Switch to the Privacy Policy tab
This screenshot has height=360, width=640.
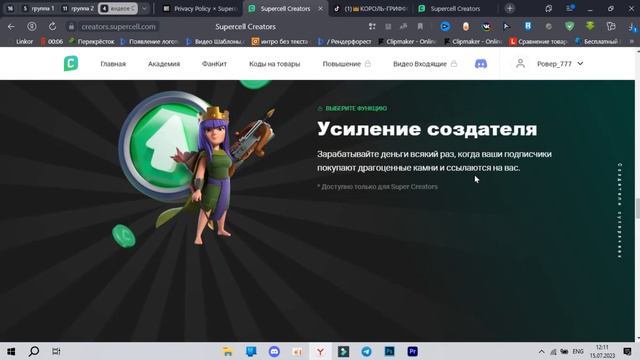(x=200, y=9)
